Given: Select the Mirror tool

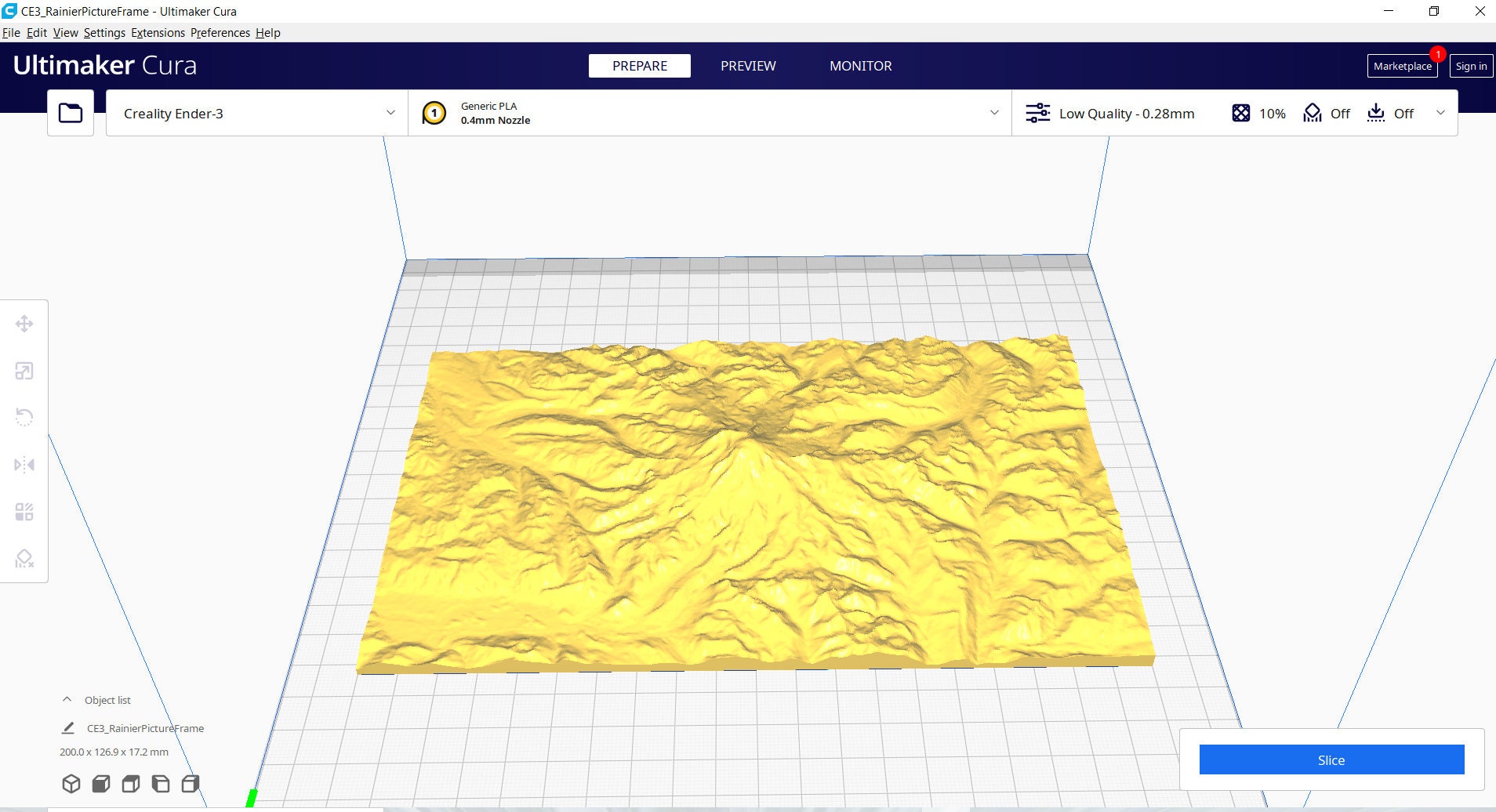Looking at the screenshot, I should pyautogui.click(x=24, y=465).
